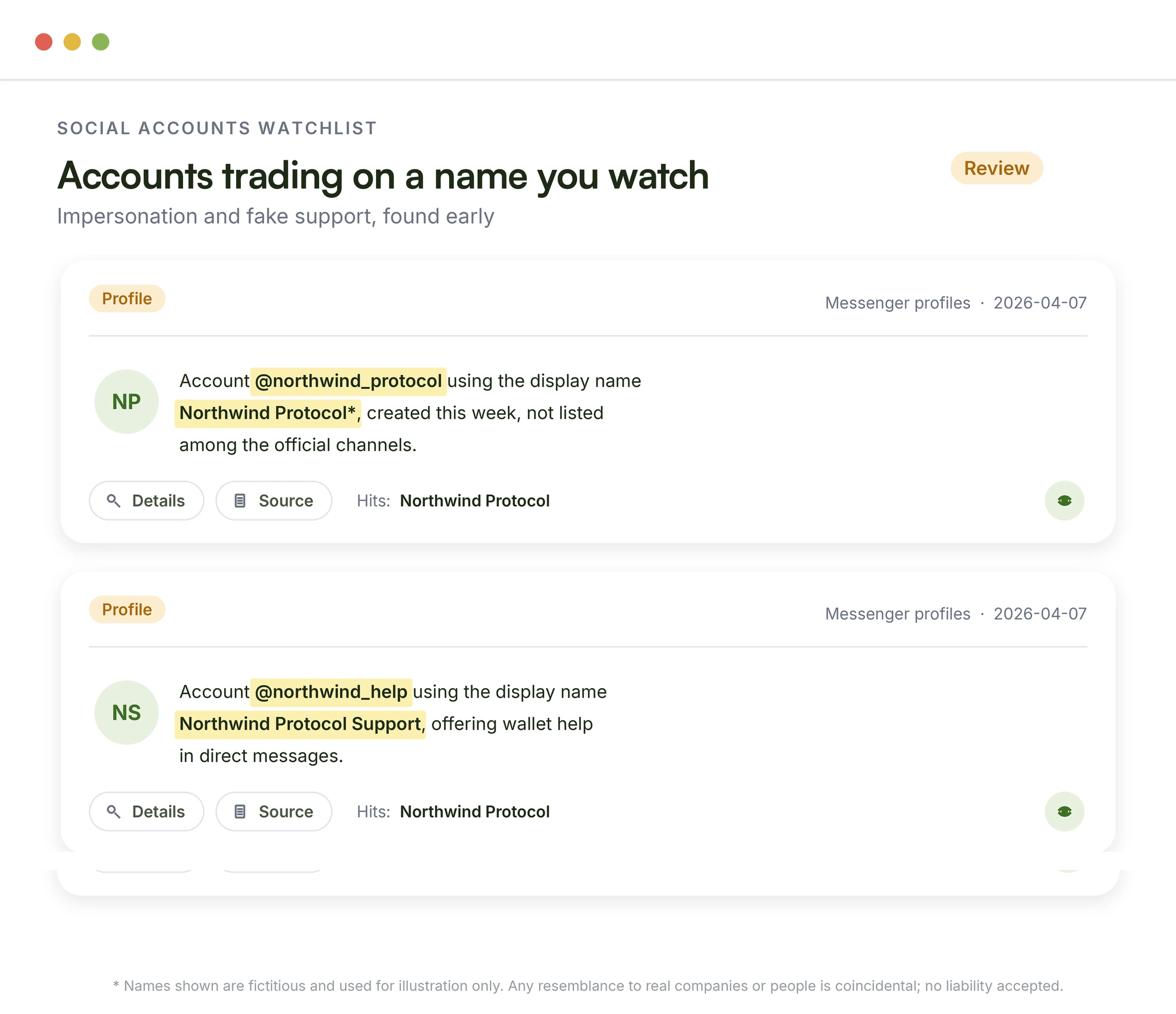Click the NP avatar circle
The image size is (1176, 1014).
(127, 402)
